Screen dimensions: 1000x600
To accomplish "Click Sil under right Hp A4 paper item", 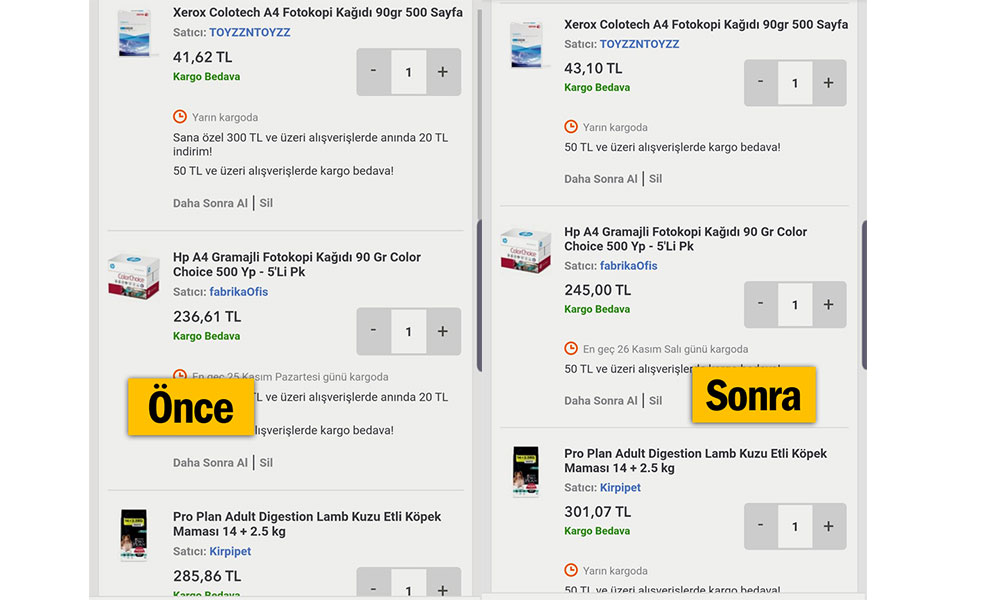I will coord(655,401).
